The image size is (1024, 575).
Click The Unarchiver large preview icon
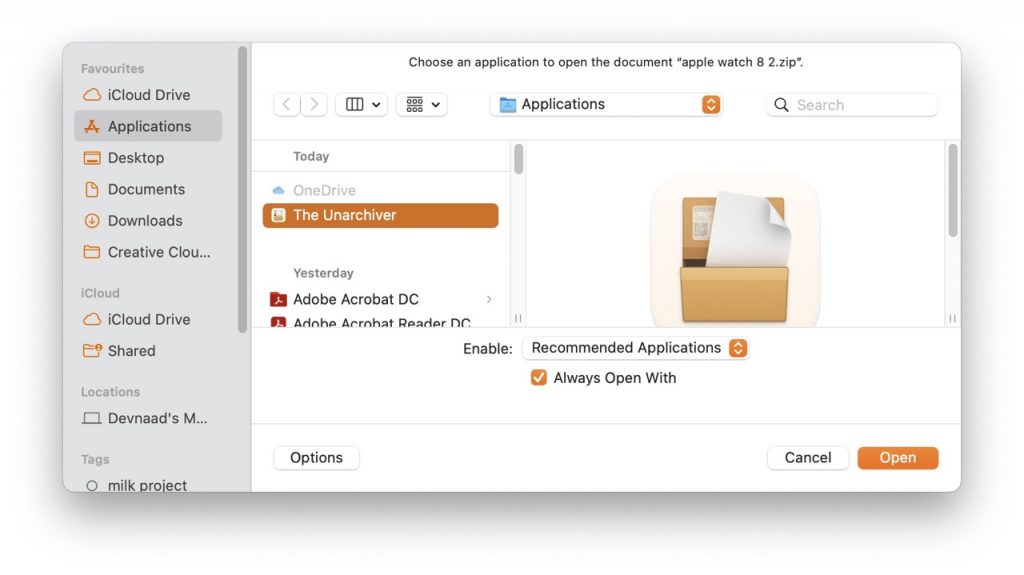735,252
